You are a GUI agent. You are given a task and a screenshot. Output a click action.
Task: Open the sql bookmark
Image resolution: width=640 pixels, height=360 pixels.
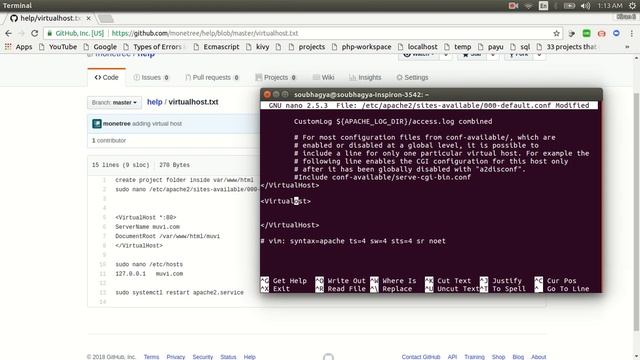pos(520,47)
